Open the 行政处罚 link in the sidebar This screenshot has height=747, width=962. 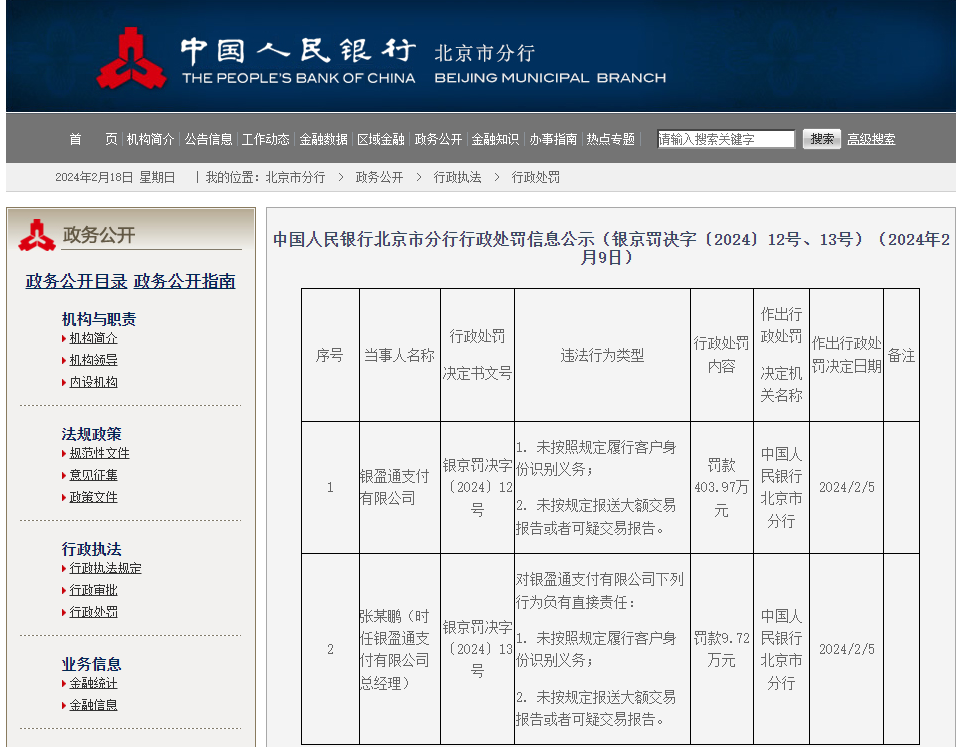(x=93, y=613)
